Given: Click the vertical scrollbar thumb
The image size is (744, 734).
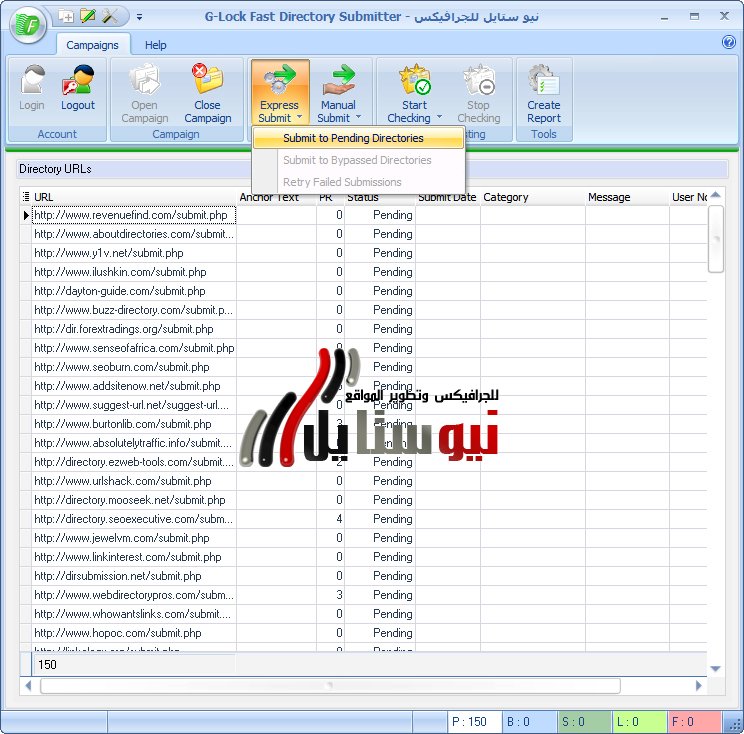Looking at the screenshot, I should (716, 239).
